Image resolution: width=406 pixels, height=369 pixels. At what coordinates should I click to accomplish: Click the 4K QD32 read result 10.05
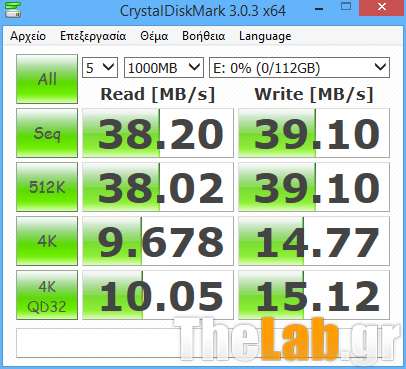coord(158,295)
